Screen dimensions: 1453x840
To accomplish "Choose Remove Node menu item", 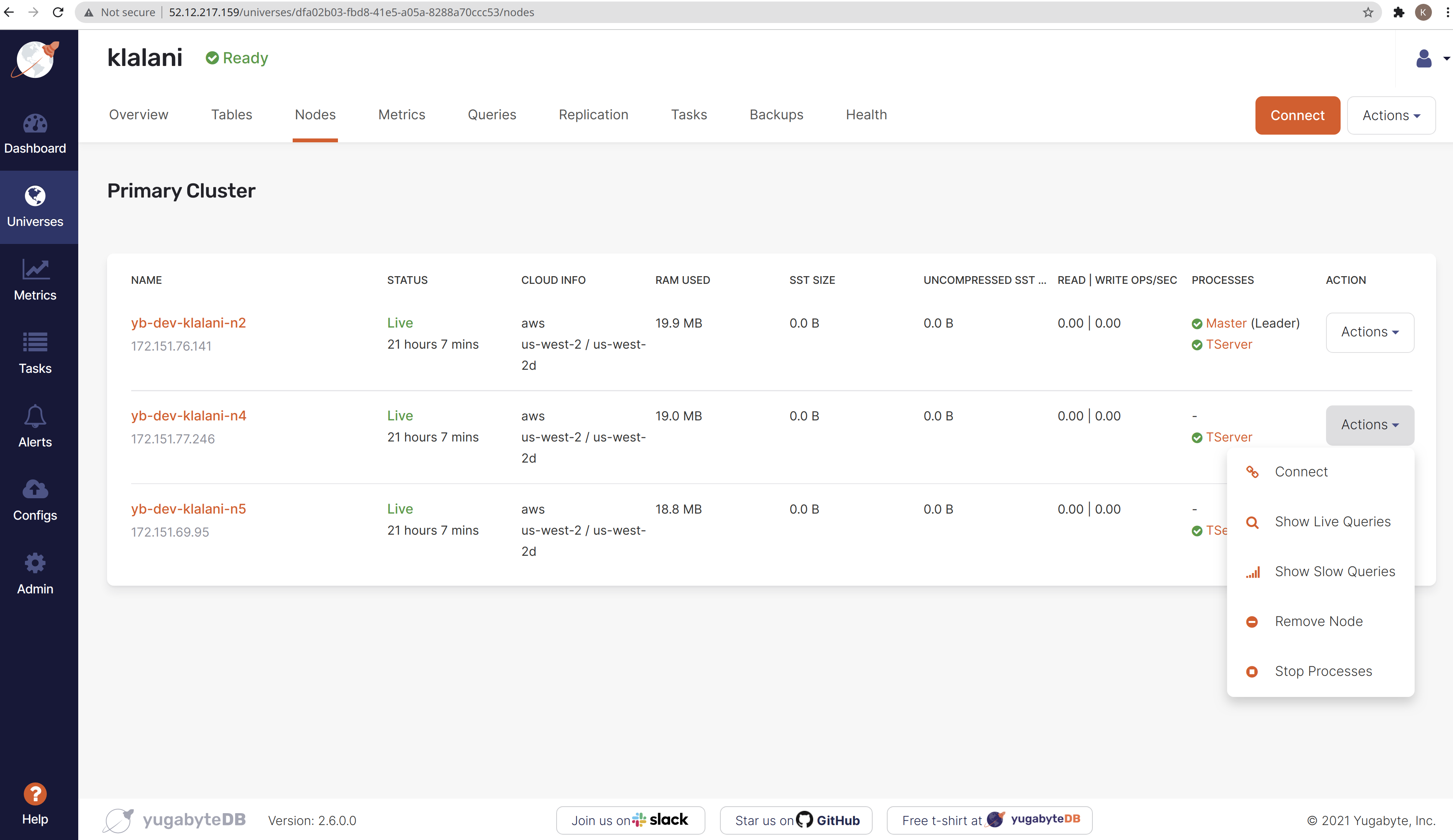I will [x=1320, y=621].
